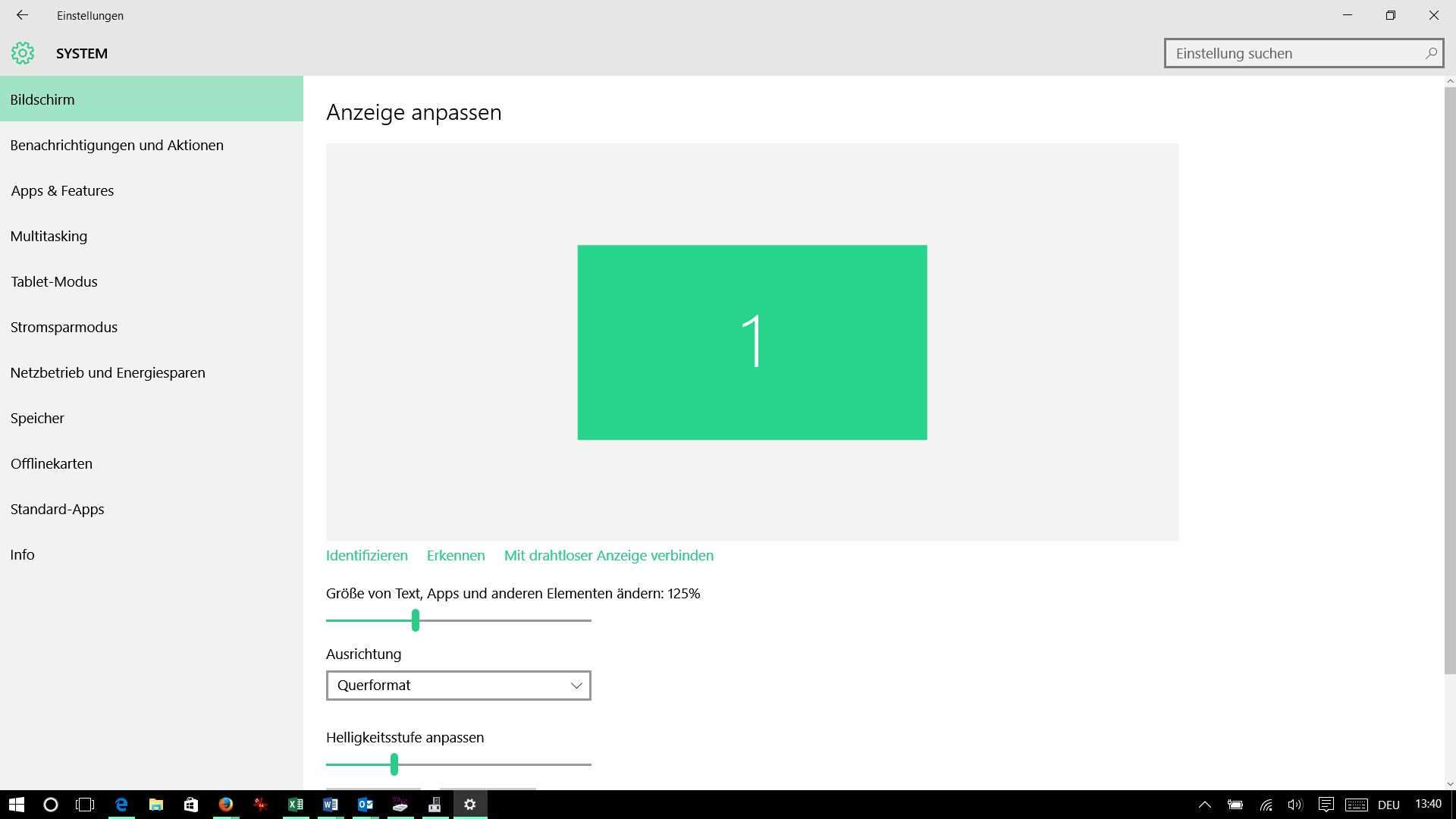Open the Ausrichtung Querformat dropdown

click(x=458, y=686)
